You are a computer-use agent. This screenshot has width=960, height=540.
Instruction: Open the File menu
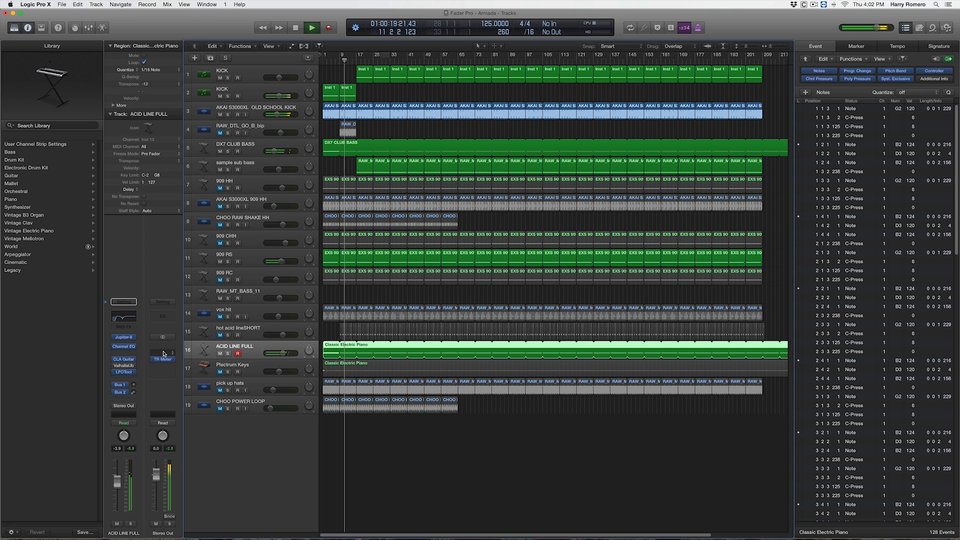point(62,4)
